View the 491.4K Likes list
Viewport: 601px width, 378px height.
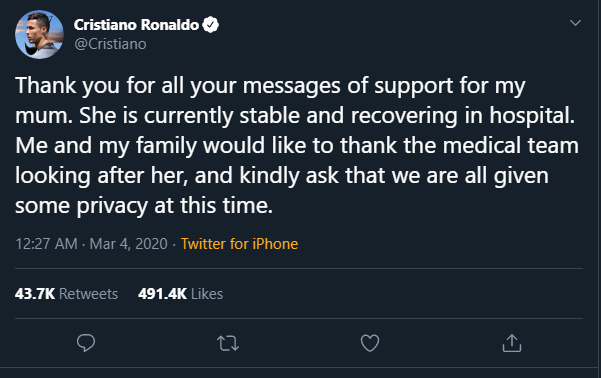click(x=181, y=294)
